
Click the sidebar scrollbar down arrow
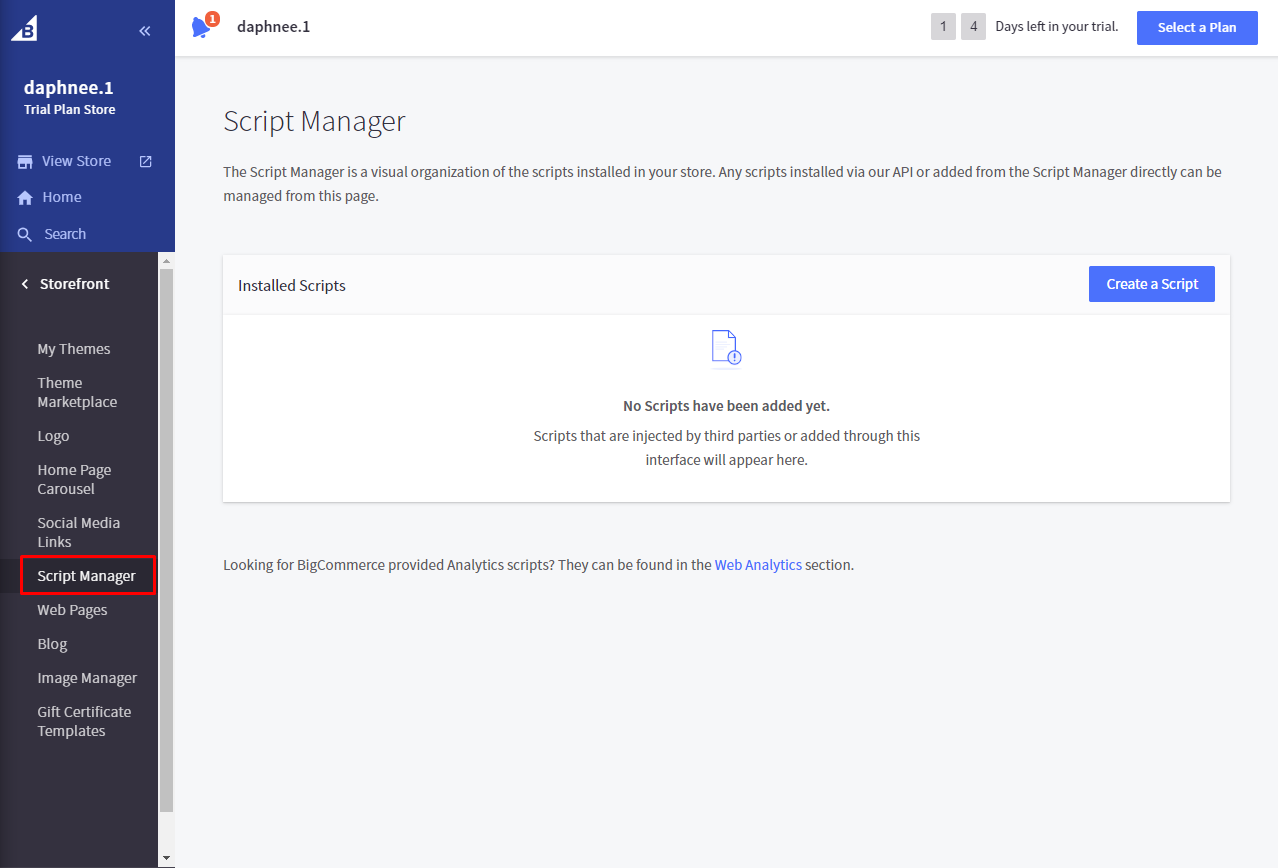coord(166,858)
